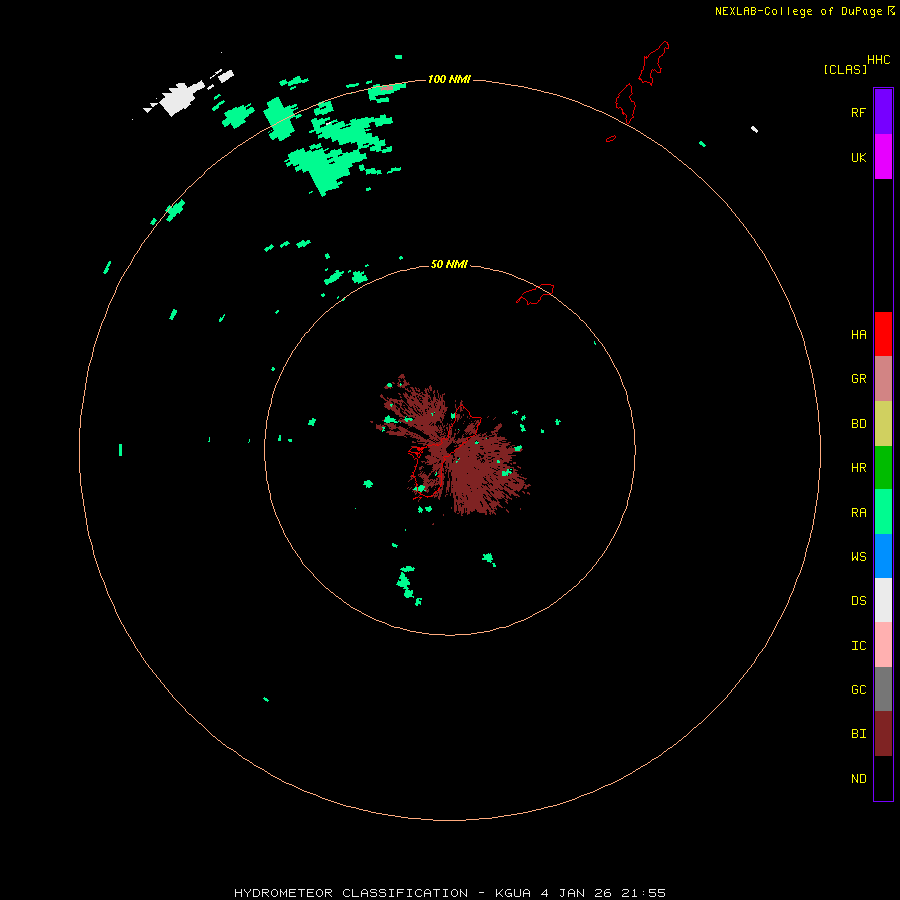
Task: Click the UK magenta legend swatch
Action: pyautogui.click(x=883, y=157)
